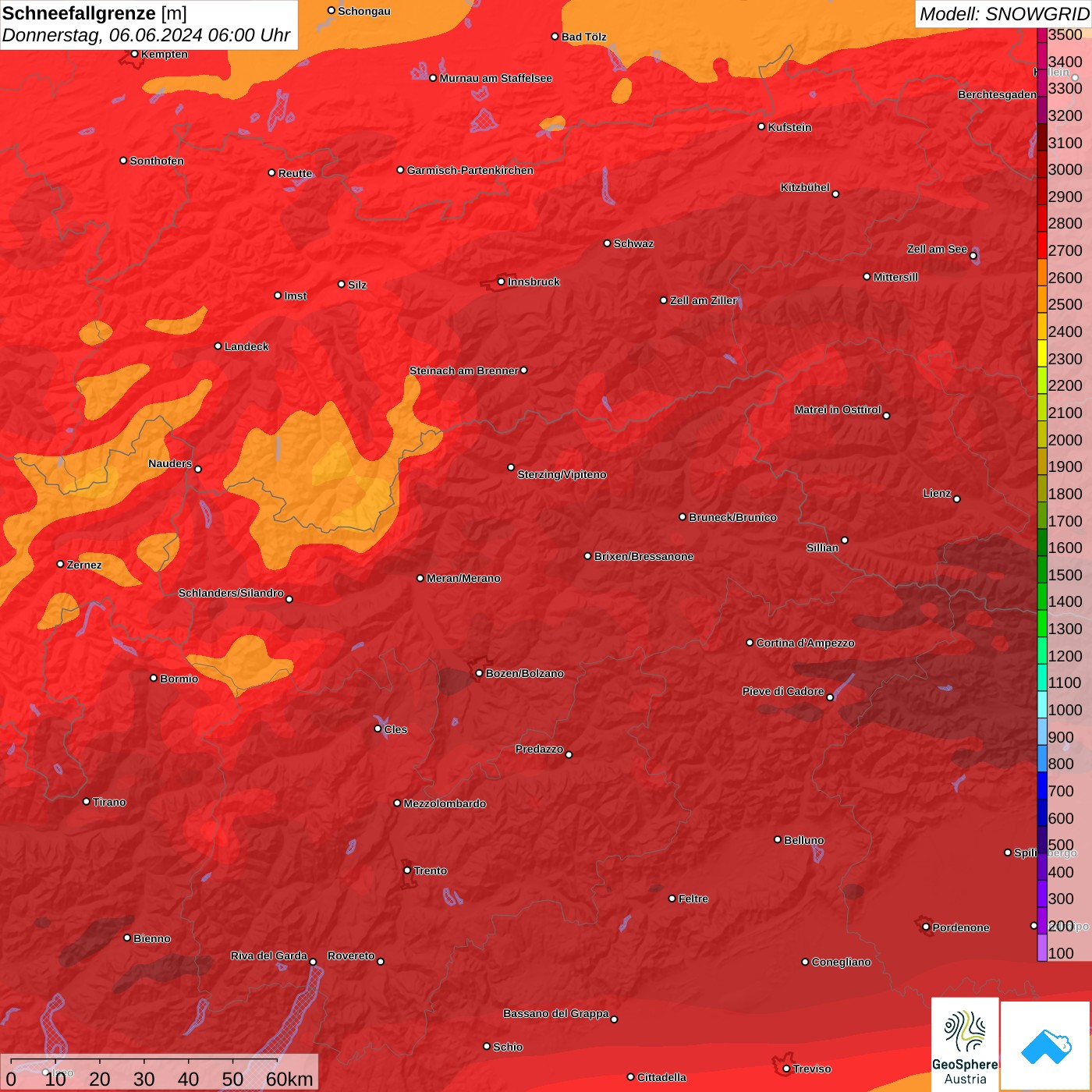The height and width of the screenshot is (1092, 1092).
Task: Click the Bassano del Grappa label
Action: point(556,1013)
